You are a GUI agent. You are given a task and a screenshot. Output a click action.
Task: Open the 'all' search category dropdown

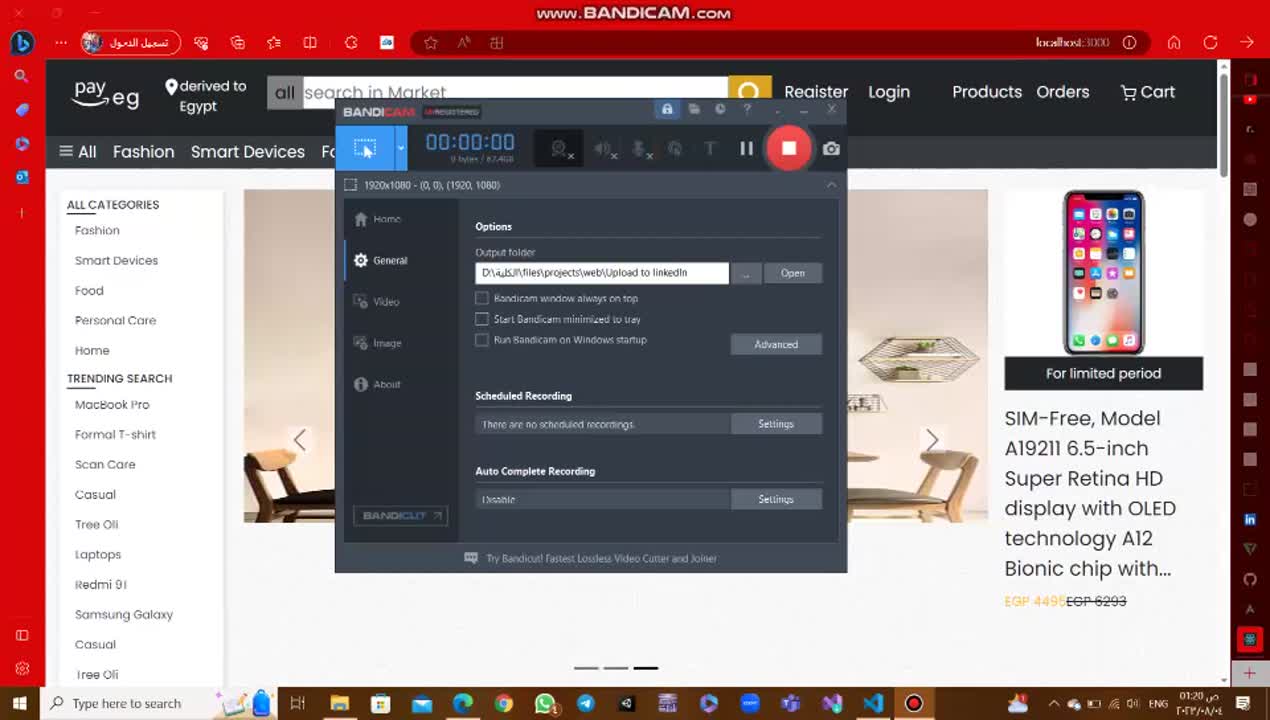[285, 93]
